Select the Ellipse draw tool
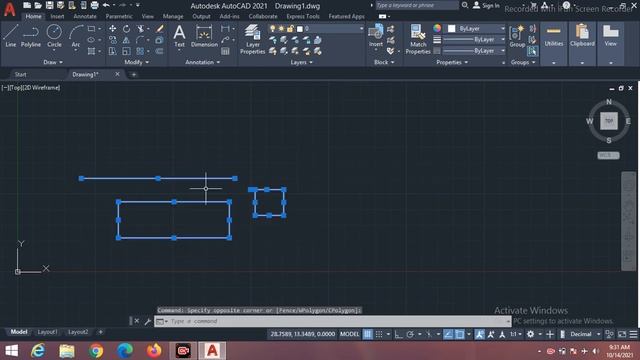The image size is (640, 360). tap(91, 40)
